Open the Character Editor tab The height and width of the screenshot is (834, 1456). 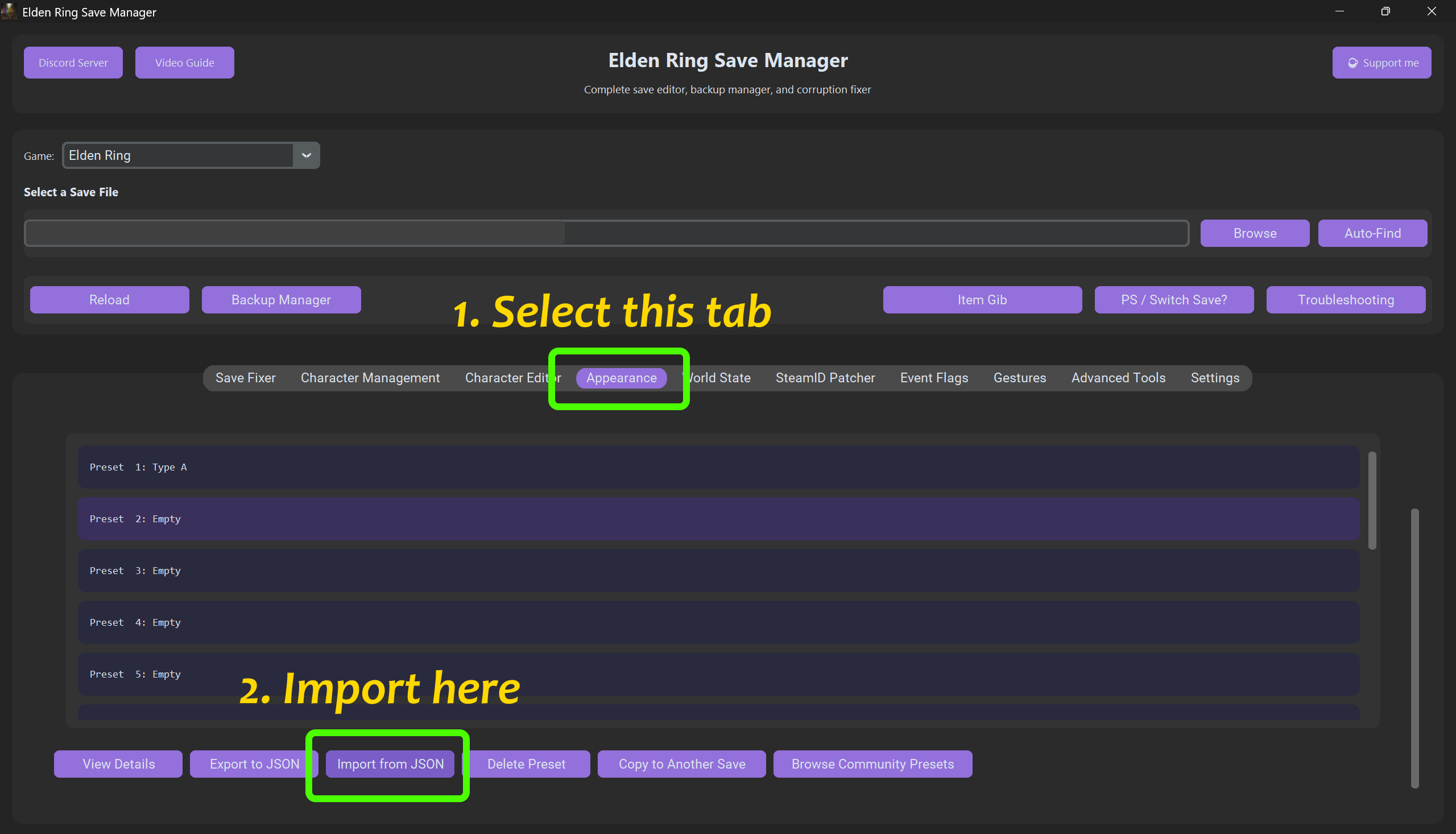pos(513,378)
